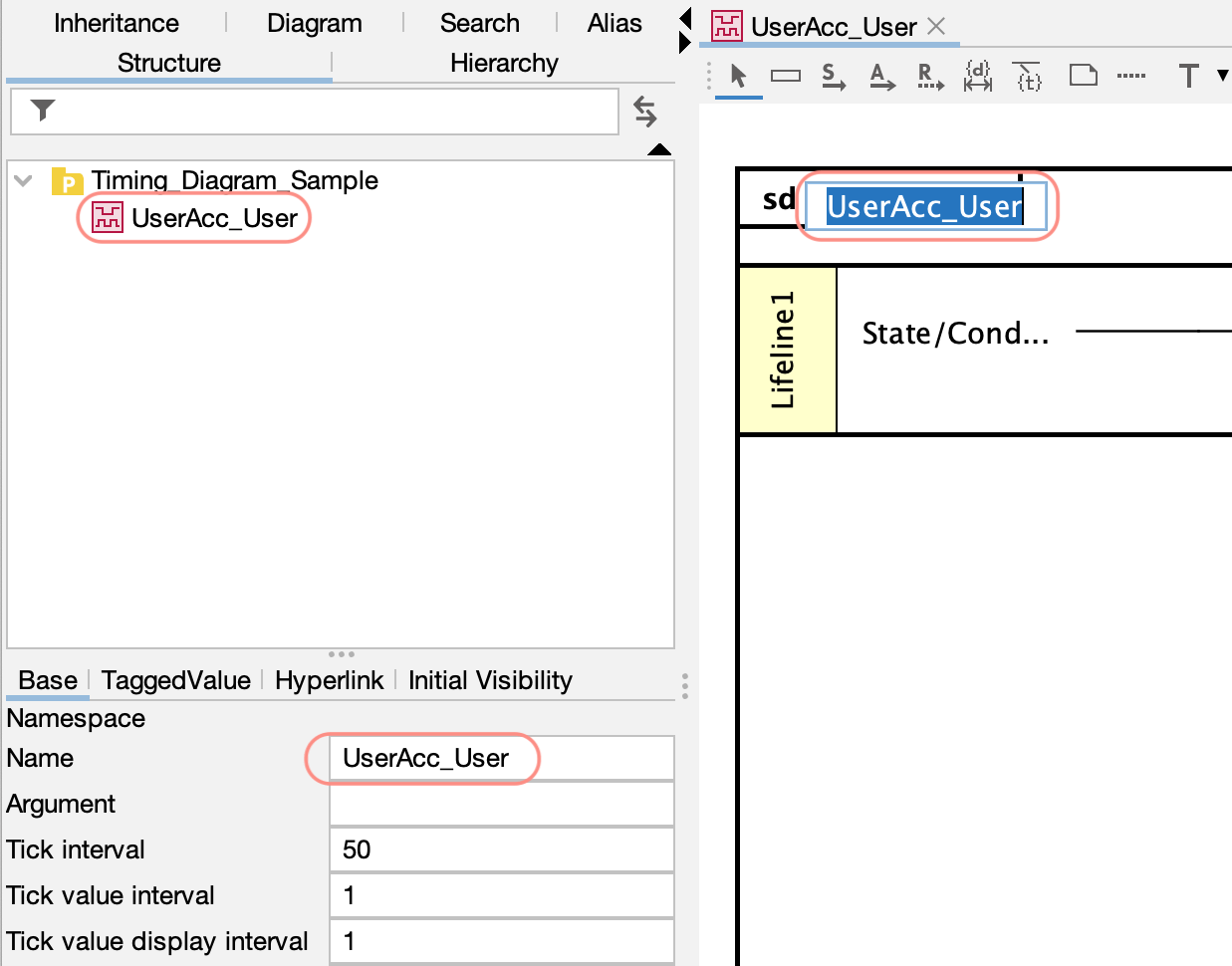The image size is (1232, 966).
Task: Switch to the Hierarchy tab
Action: [x=504, y=63]
